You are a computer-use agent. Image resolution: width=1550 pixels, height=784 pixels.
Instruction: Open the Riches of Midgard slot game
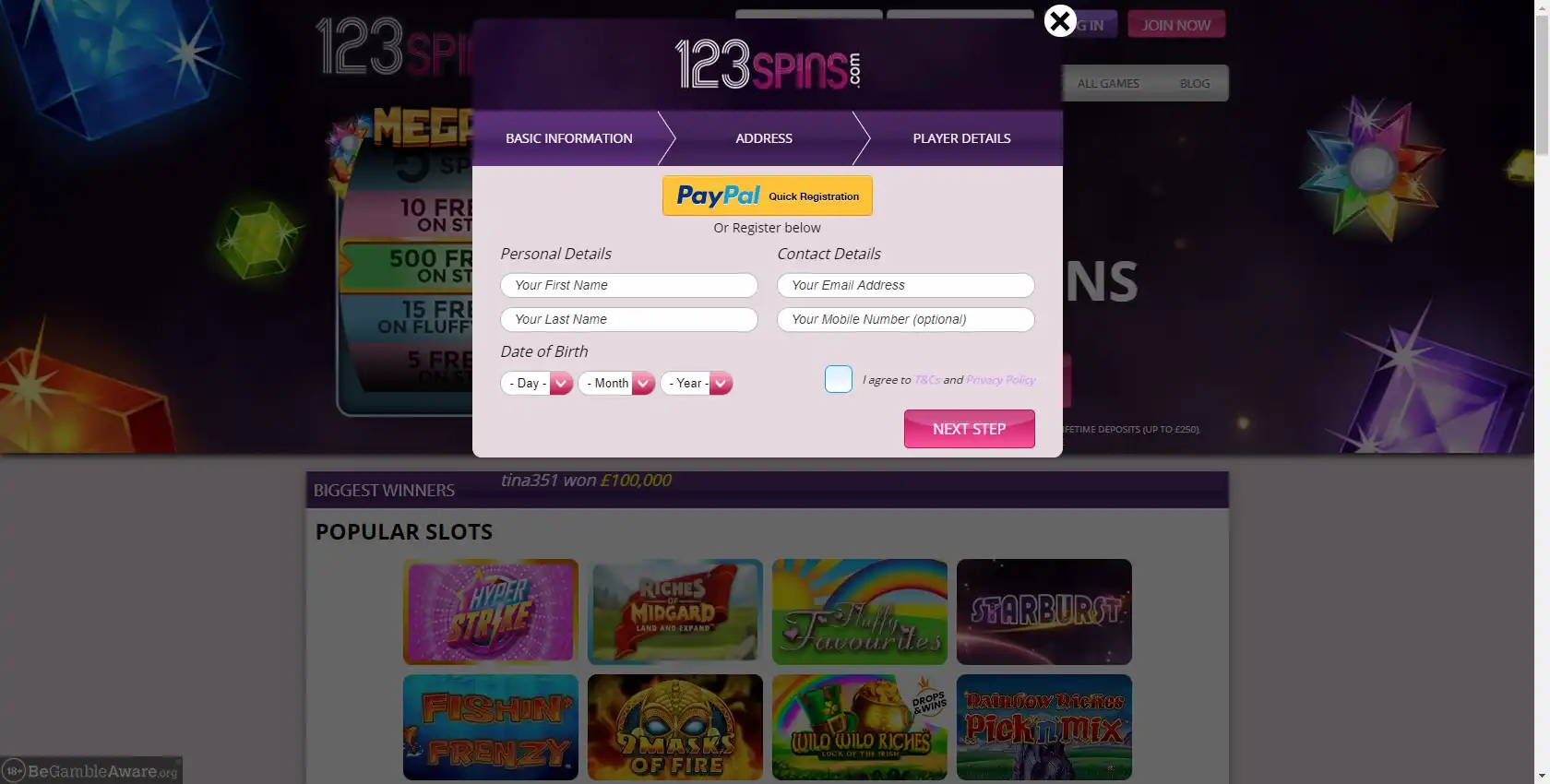coord(675,612)
